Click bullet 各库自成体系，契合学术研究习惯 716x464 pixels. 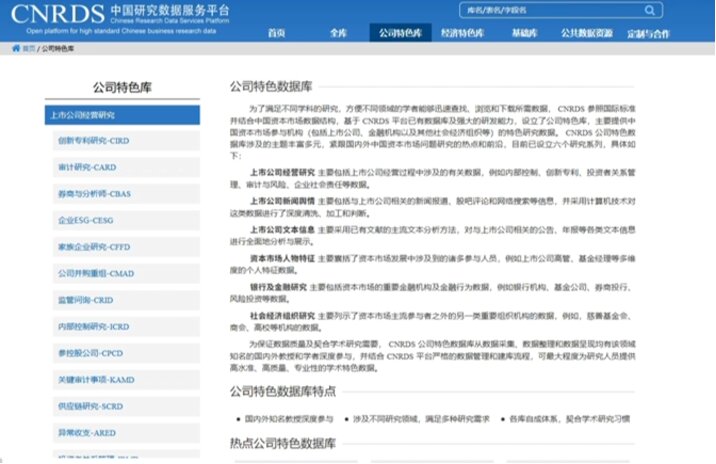point(569,419)
